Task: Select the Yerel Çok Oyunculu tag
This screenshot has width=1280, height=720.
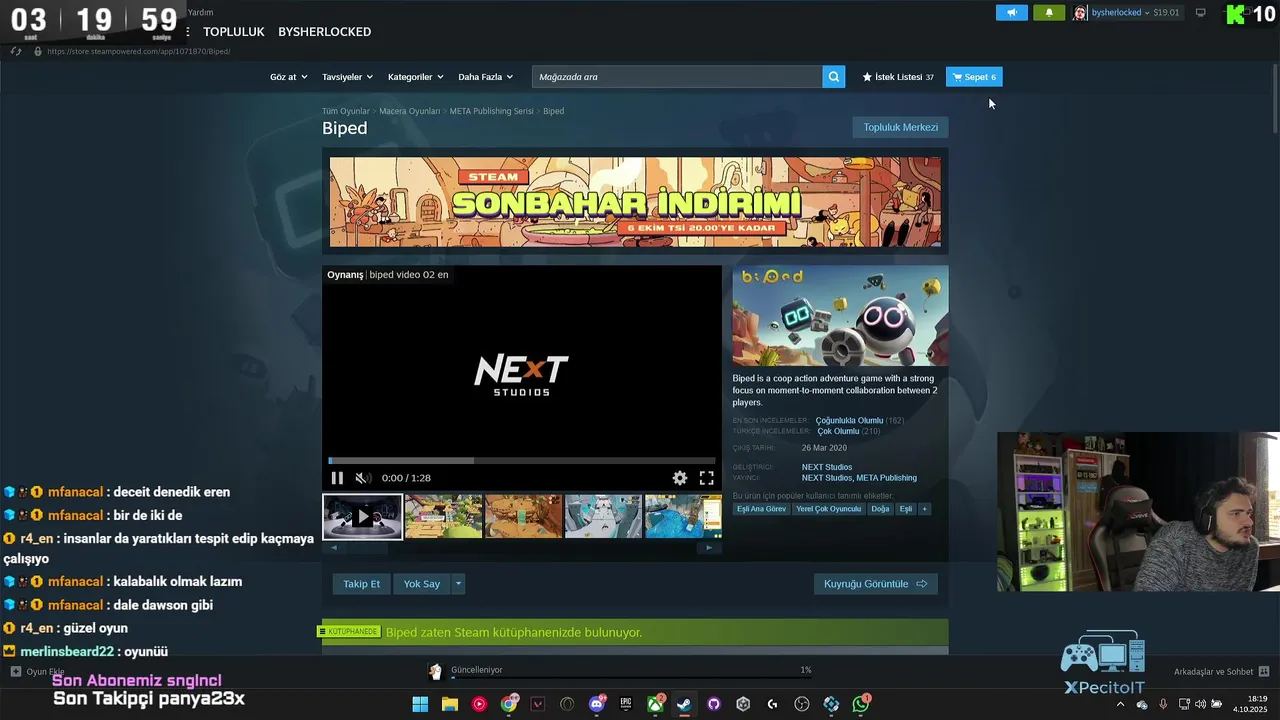Action: point(828,509)
